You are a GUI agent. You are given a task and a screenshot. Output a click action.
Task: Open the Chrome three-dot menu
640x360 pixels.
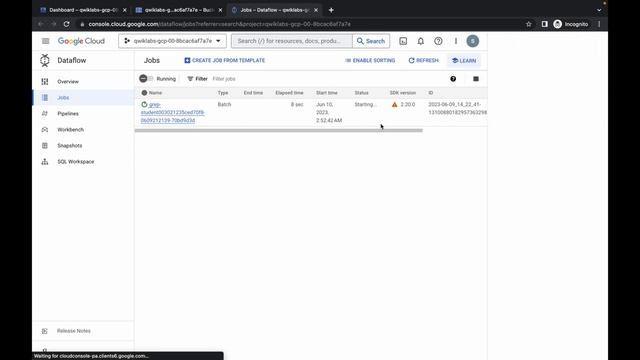coord(599,24)
